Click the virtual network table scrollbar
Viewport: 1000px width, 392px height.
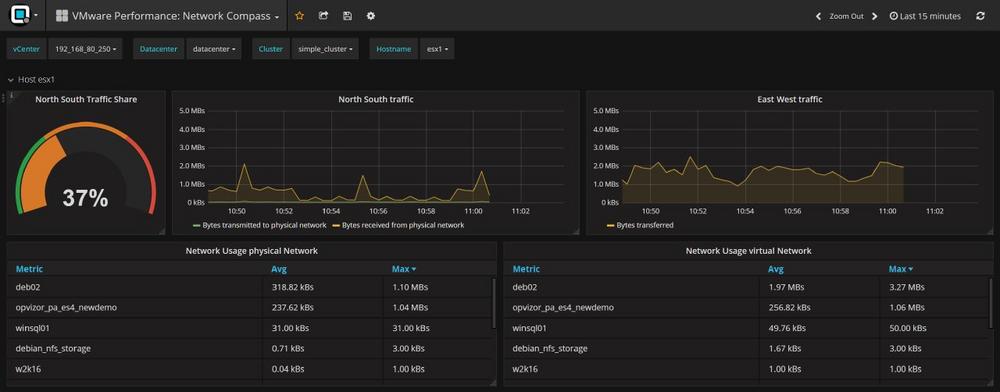click(x=990, y=303)
